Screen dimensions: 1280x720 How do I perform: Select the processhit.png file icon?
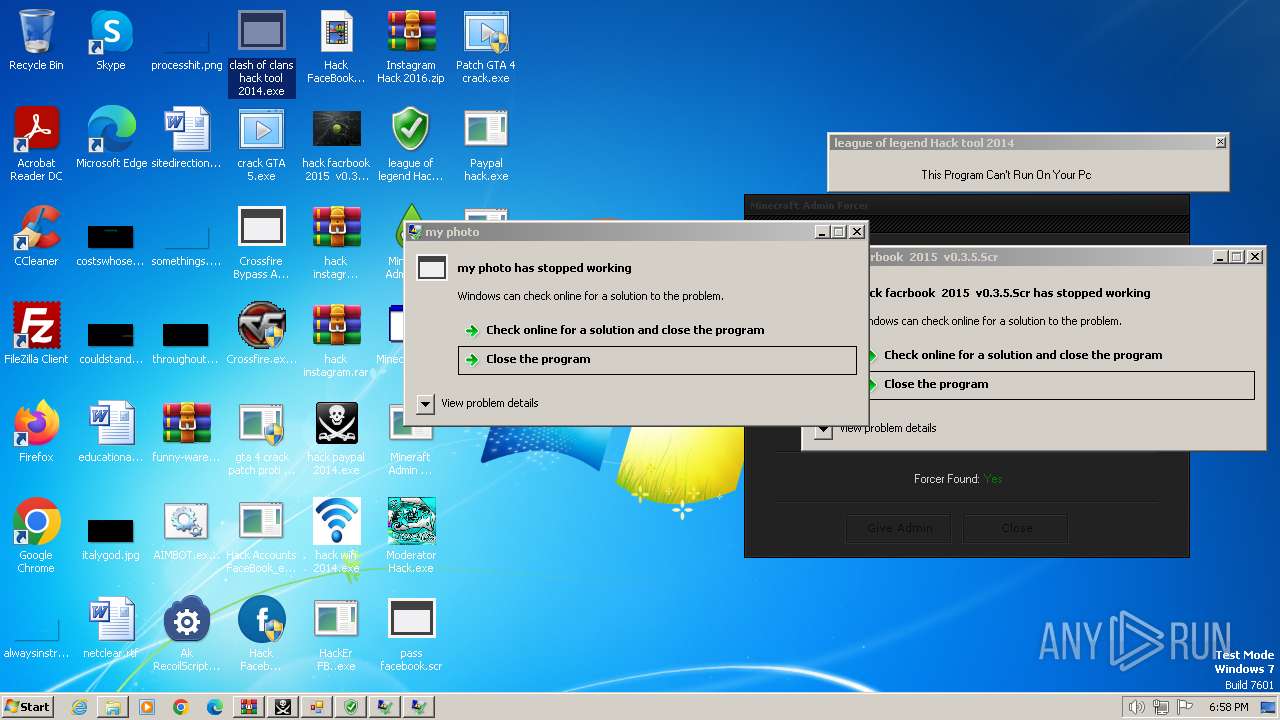pos(186,43)
